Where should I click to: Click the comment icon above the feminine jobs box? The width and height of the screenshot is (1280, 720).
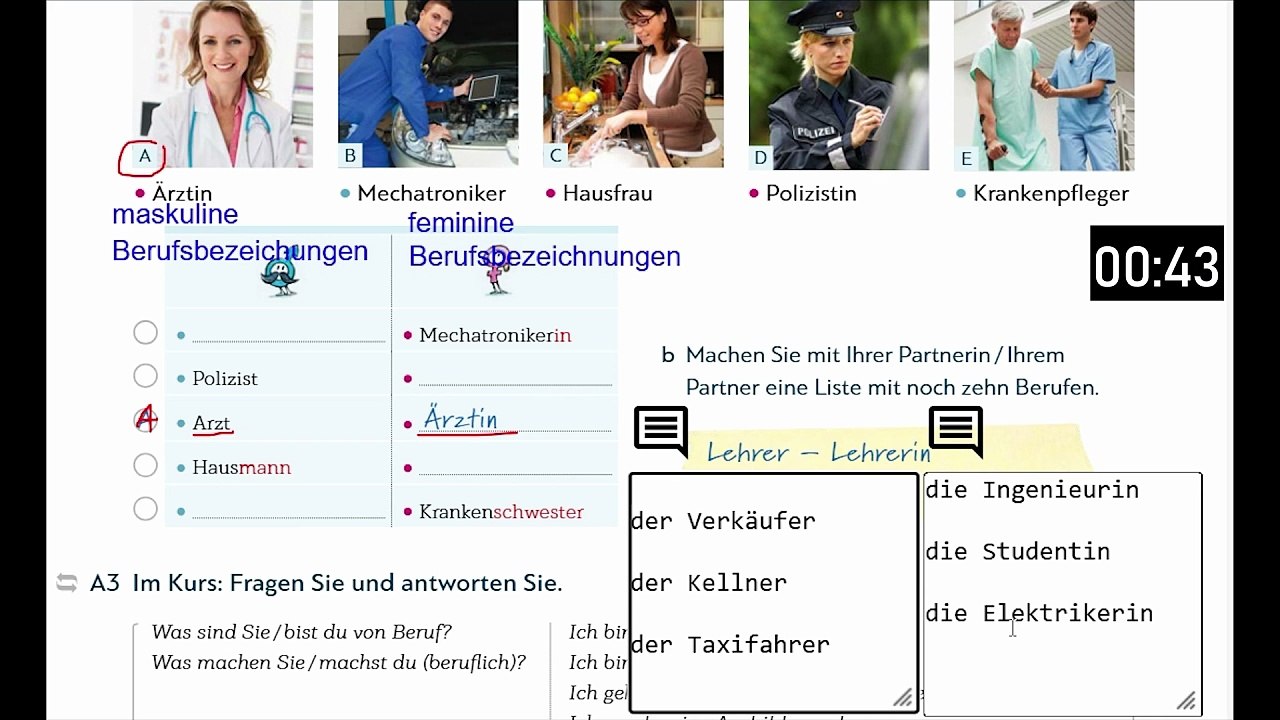tap(956, 431)
